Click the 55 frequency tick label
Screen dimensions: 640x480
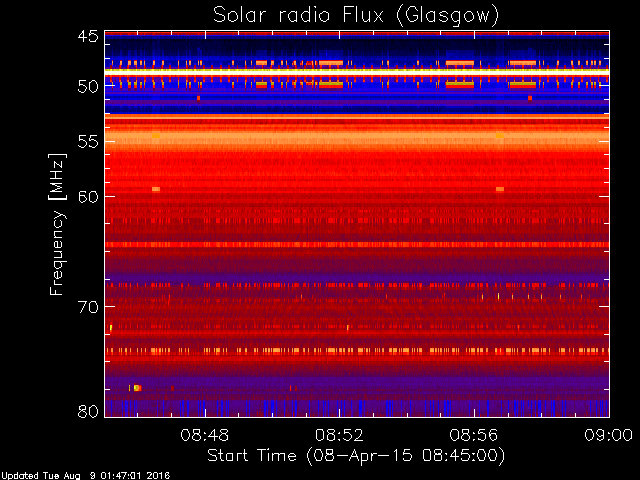(x=88, y=142)
